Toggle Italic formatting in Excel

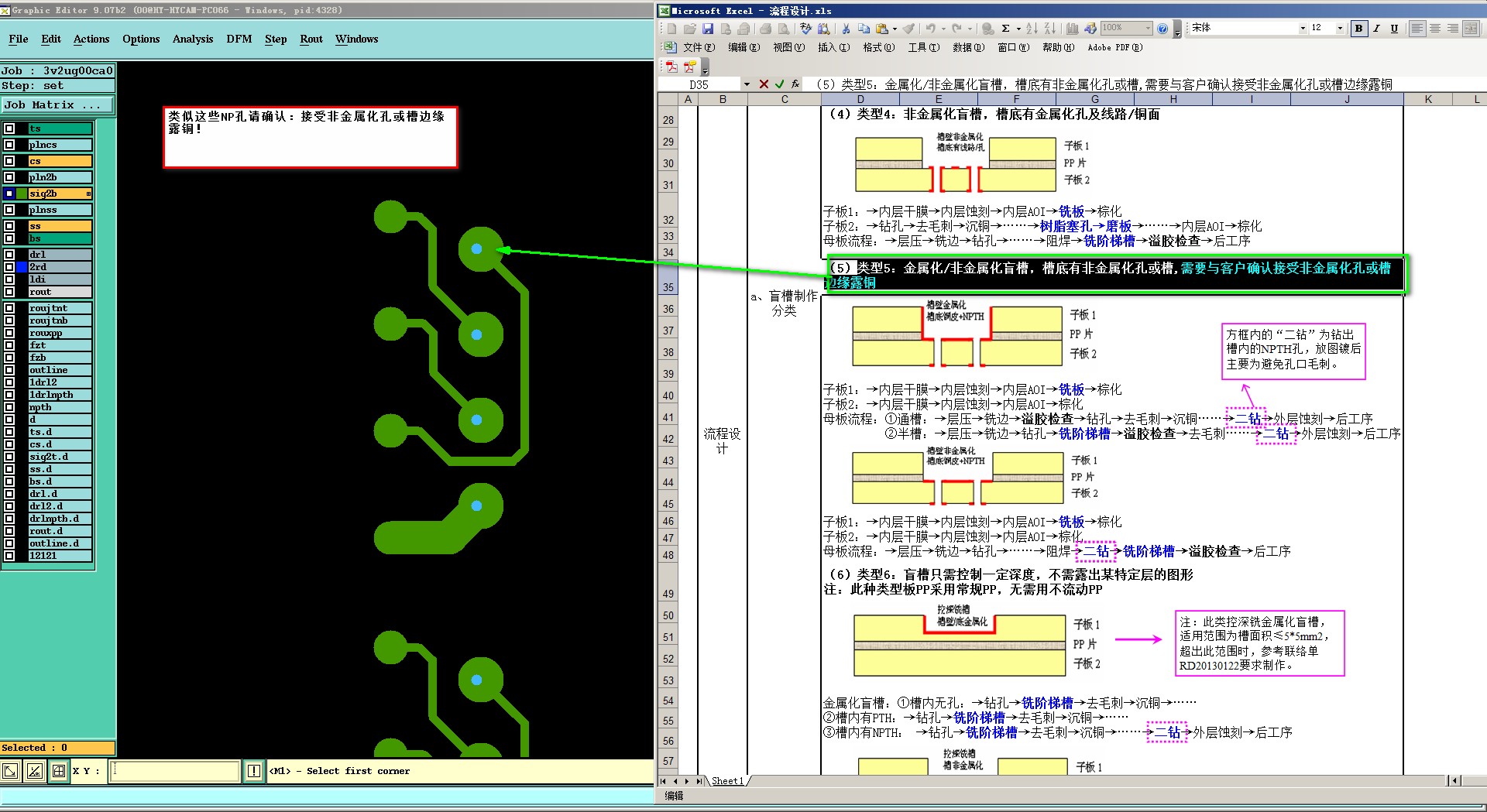[1376, 29]
